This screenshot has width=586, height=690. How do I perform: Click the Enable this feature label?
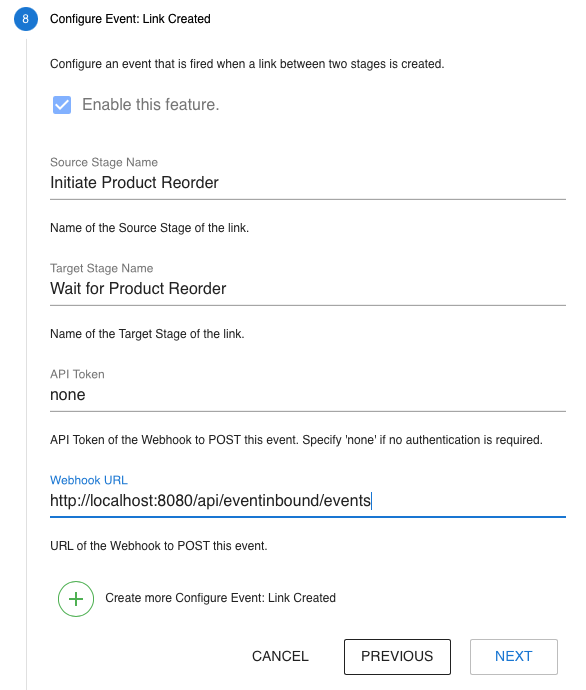[150, 105]
